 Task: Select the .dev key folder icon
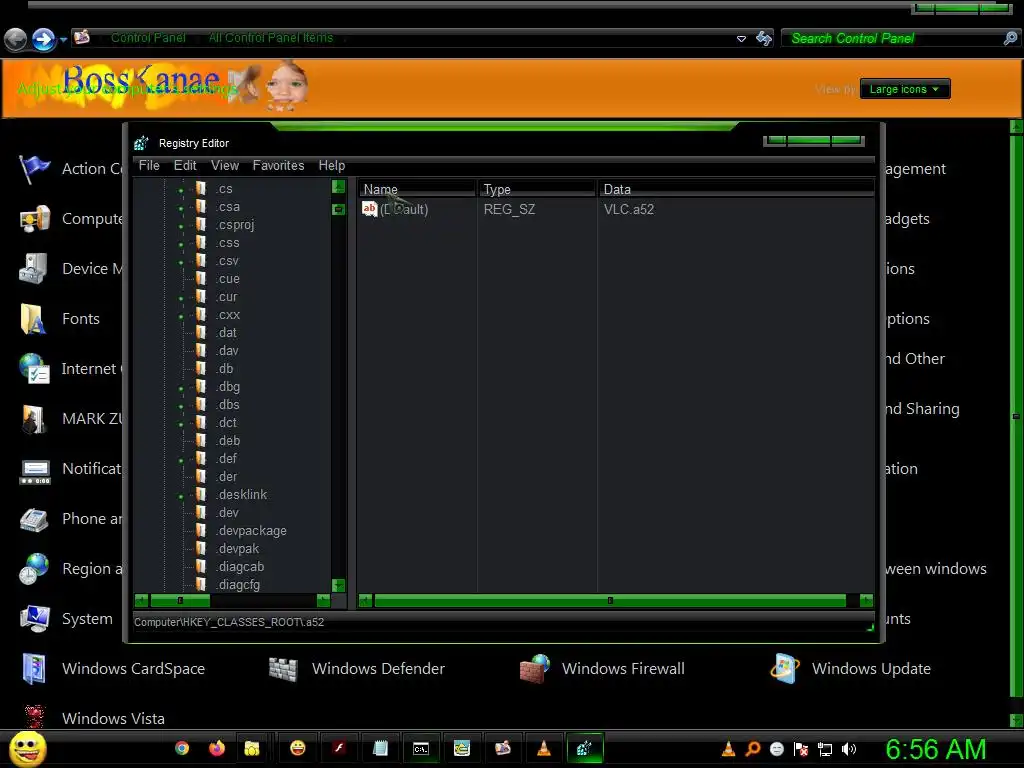201,512
